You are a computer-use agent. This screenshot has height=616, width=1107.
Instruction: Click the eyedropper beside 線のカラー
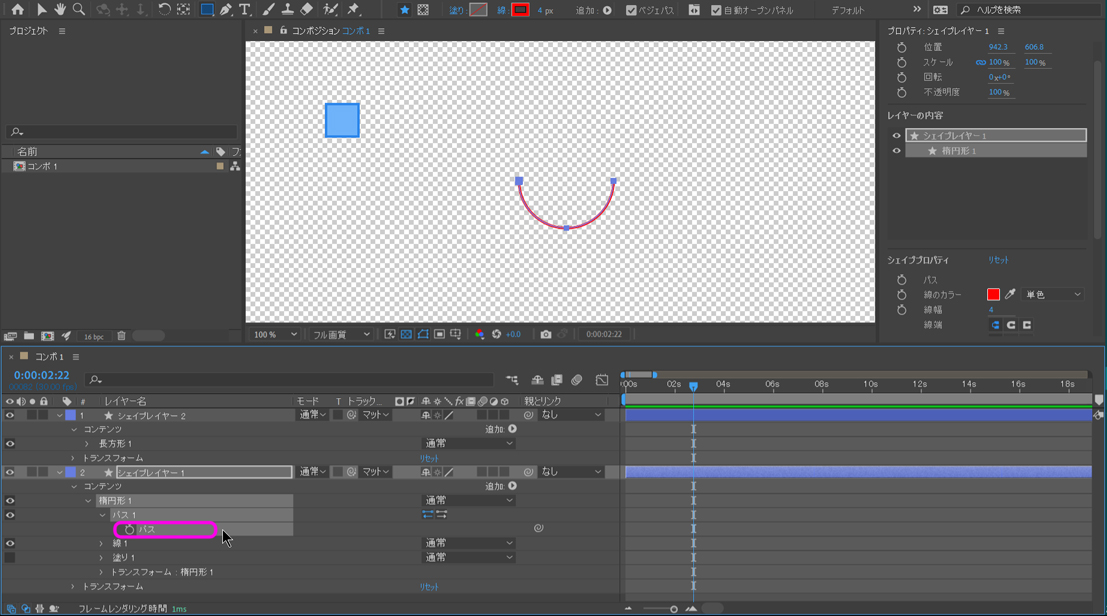pyautogui.click(x=1010, y=295)
